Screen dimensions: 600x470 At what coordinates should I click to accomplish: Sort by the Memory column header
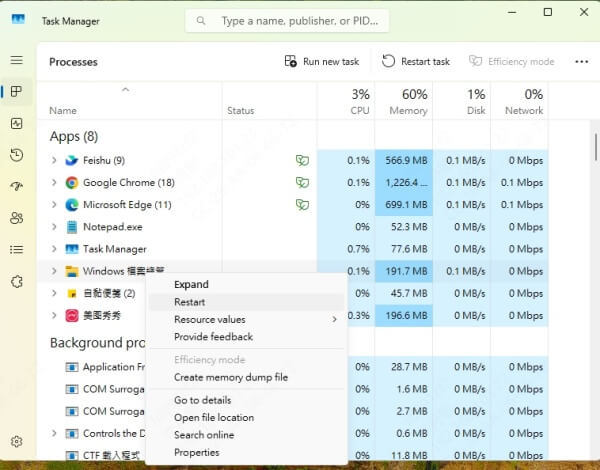click(x=404, y=101)
